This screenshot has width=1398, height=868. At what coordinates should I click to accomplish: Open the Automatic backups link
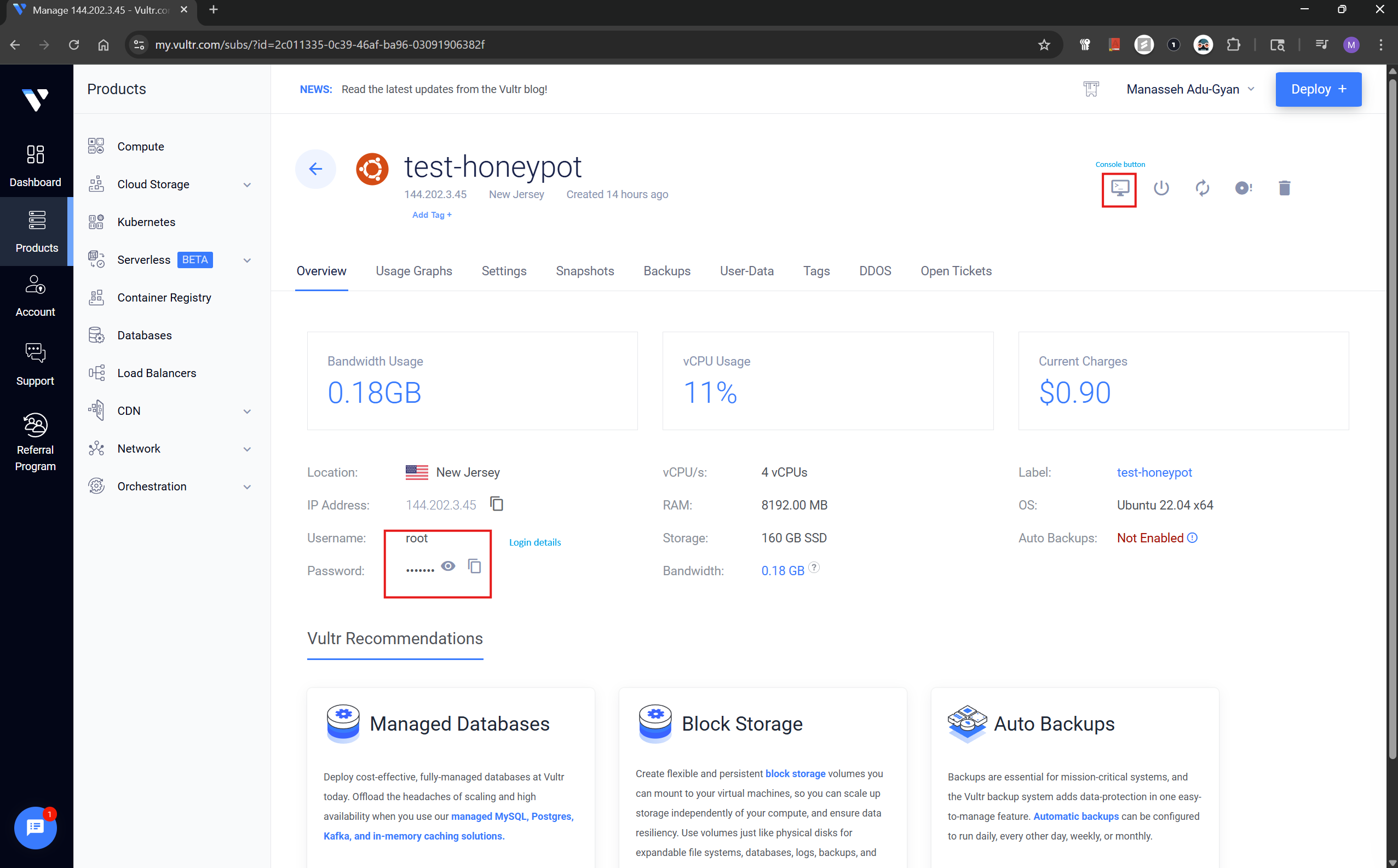[1076, 816]
